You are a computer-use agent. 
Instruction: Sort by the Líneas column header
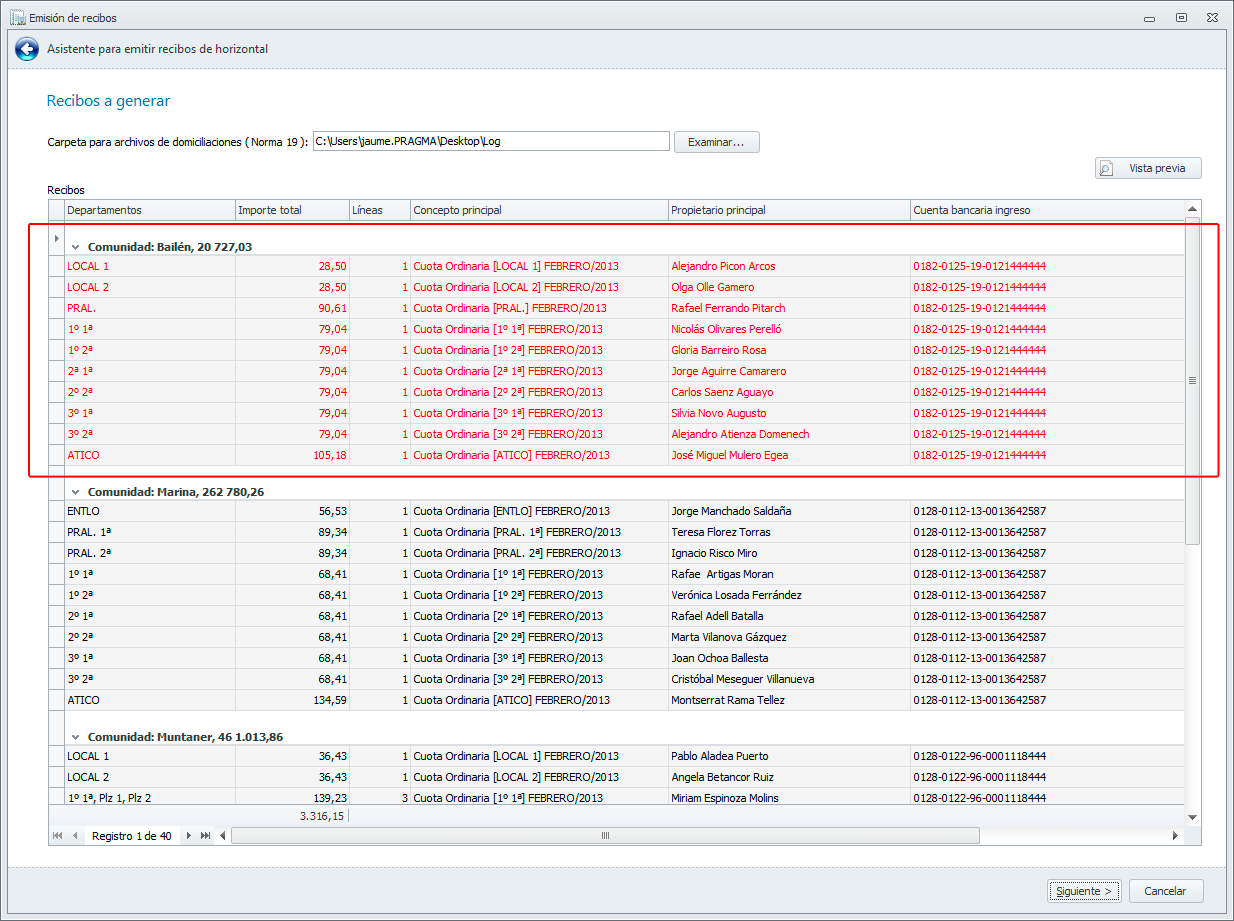pos(380,210)
